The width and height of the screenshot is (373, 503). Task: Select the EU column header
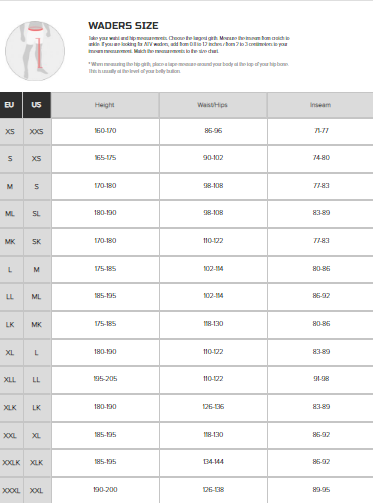11,105
